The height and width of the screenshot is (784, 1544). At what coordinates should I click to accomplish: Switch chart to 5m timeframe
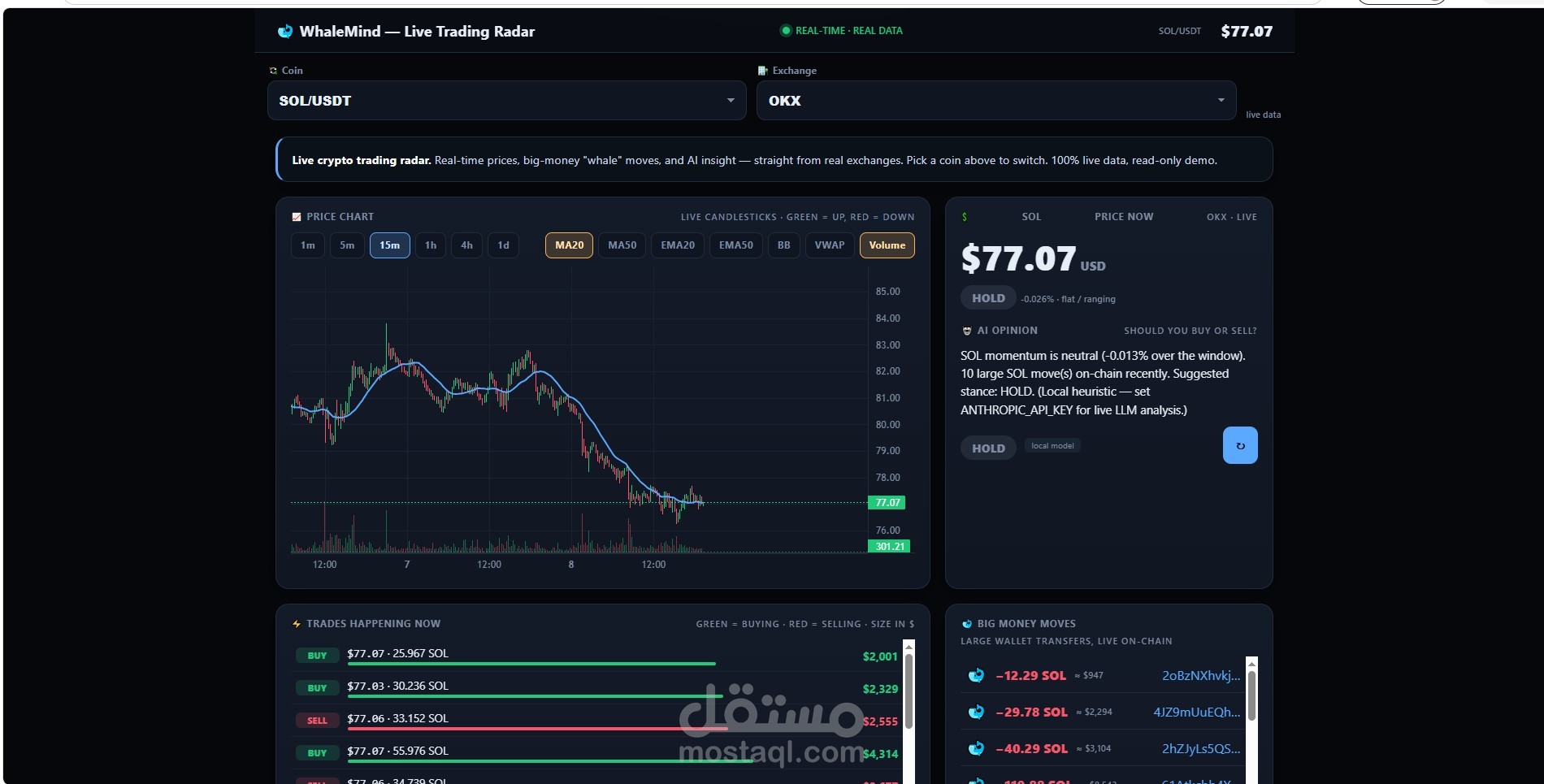(x=347, y=245)
